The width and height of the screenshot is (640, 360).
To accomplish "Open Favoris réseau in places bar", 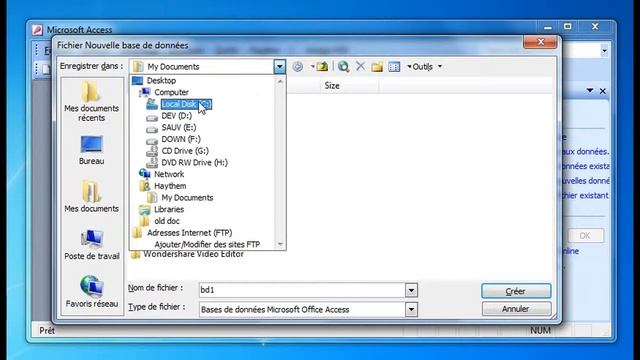I will 92,291.
